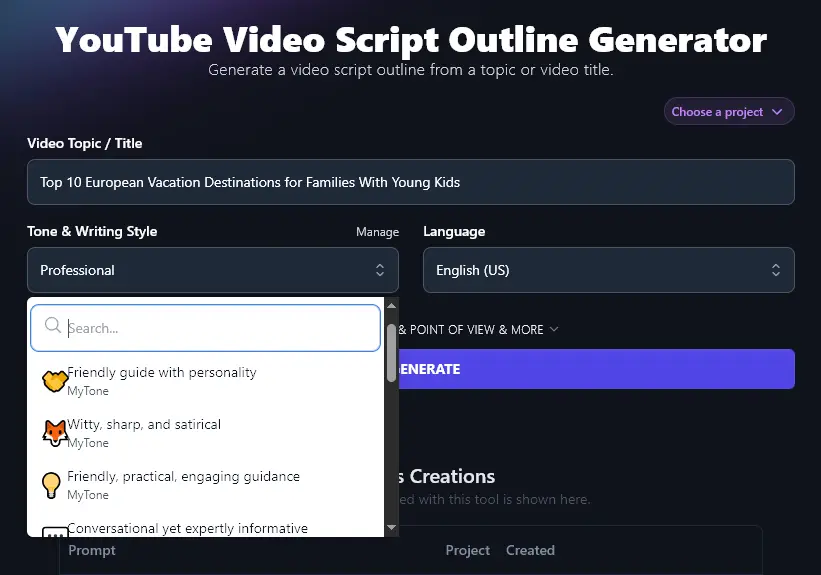This screenshot has height=575, width=821.
Task: Click the Prompt column header
Action: [92, 550]
